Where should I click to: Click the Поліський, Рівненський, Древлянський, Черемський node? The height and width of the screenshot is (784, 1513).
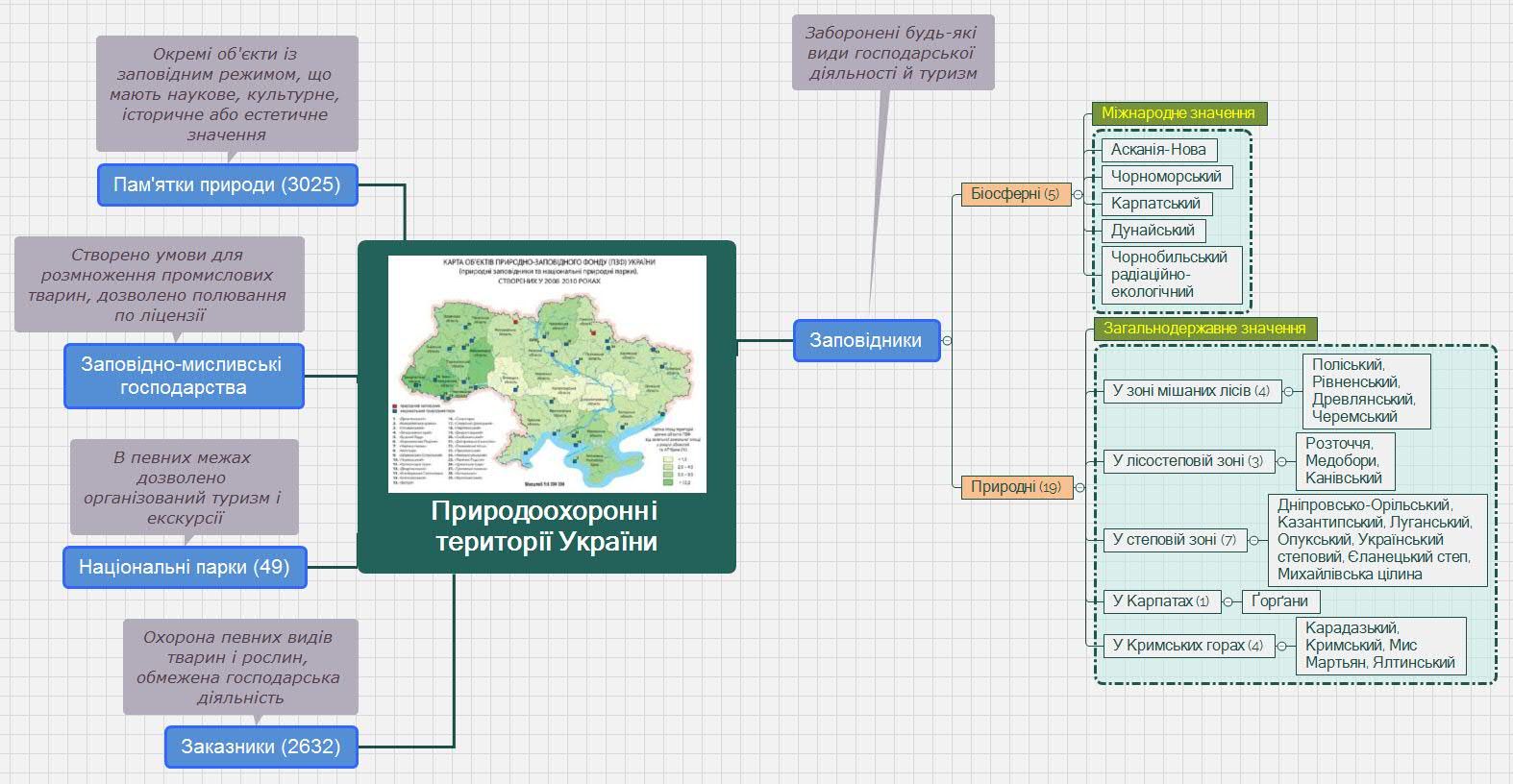click(x=1367, y=391)
